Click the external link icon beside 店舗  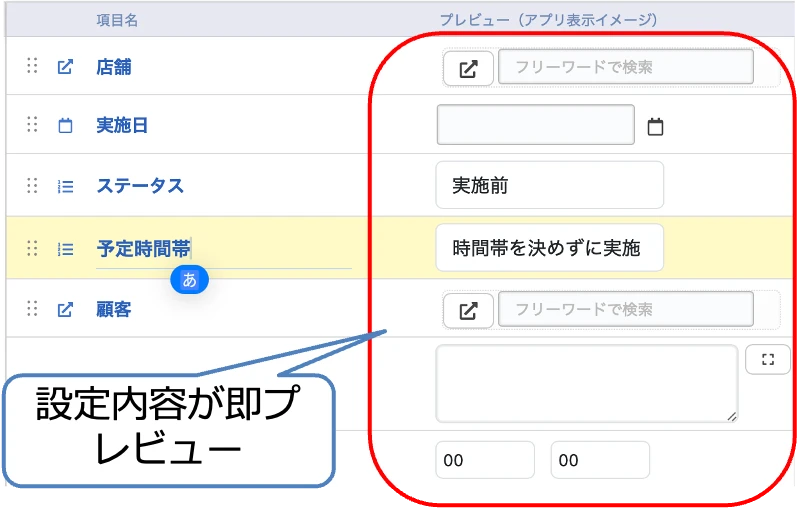click(65, 67)
